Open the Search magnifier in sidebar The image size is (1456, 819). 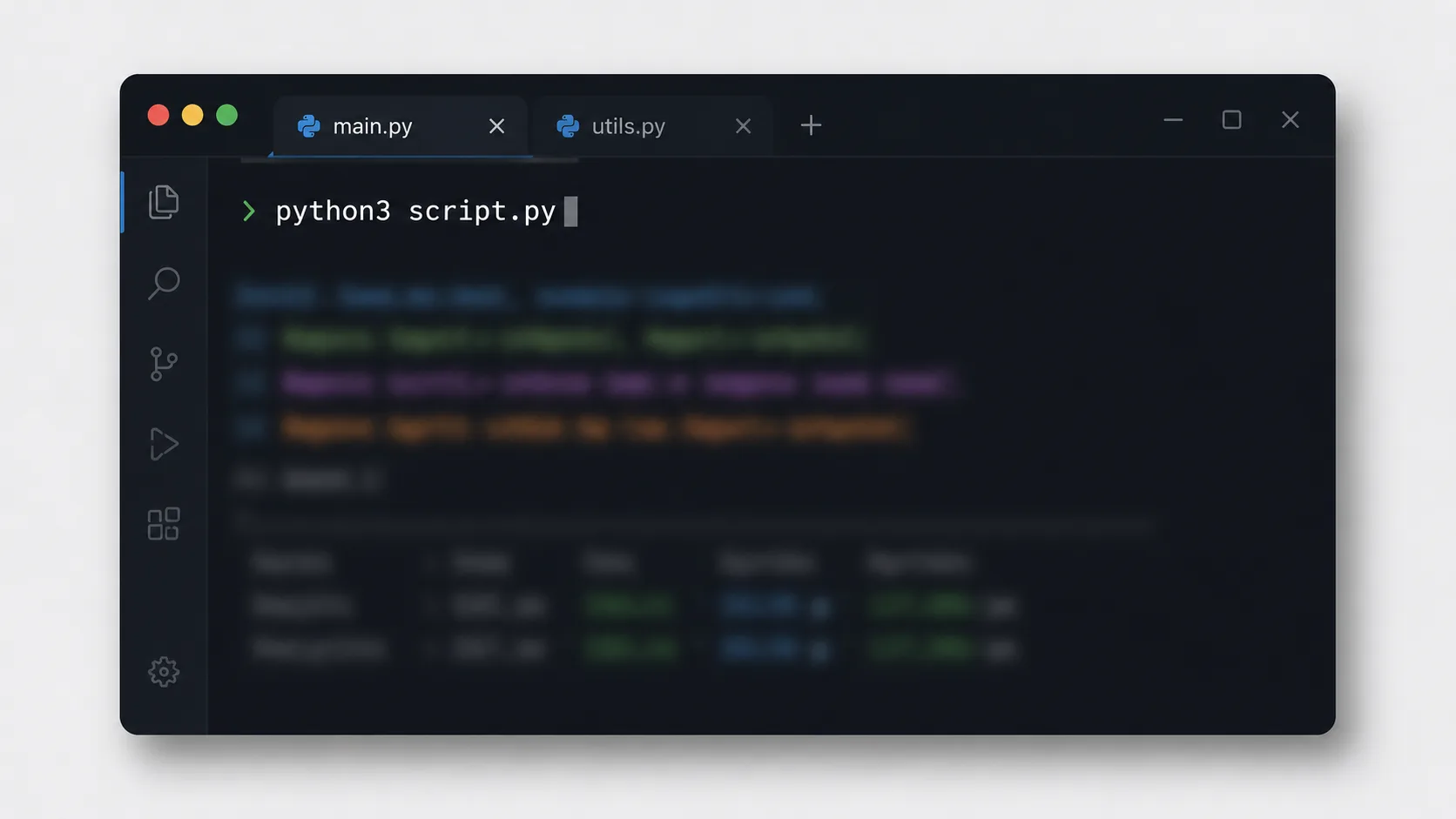(164, 283)
